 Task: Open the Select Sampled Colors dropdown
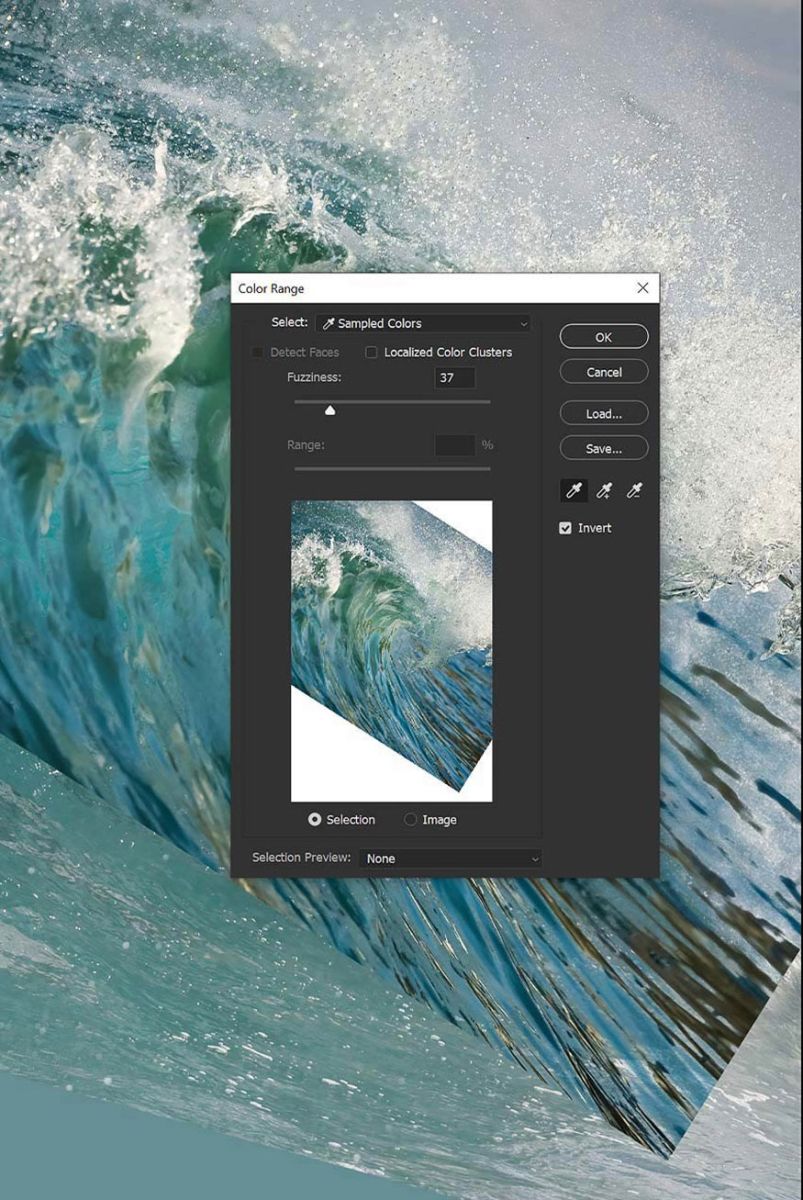[423, 324]
